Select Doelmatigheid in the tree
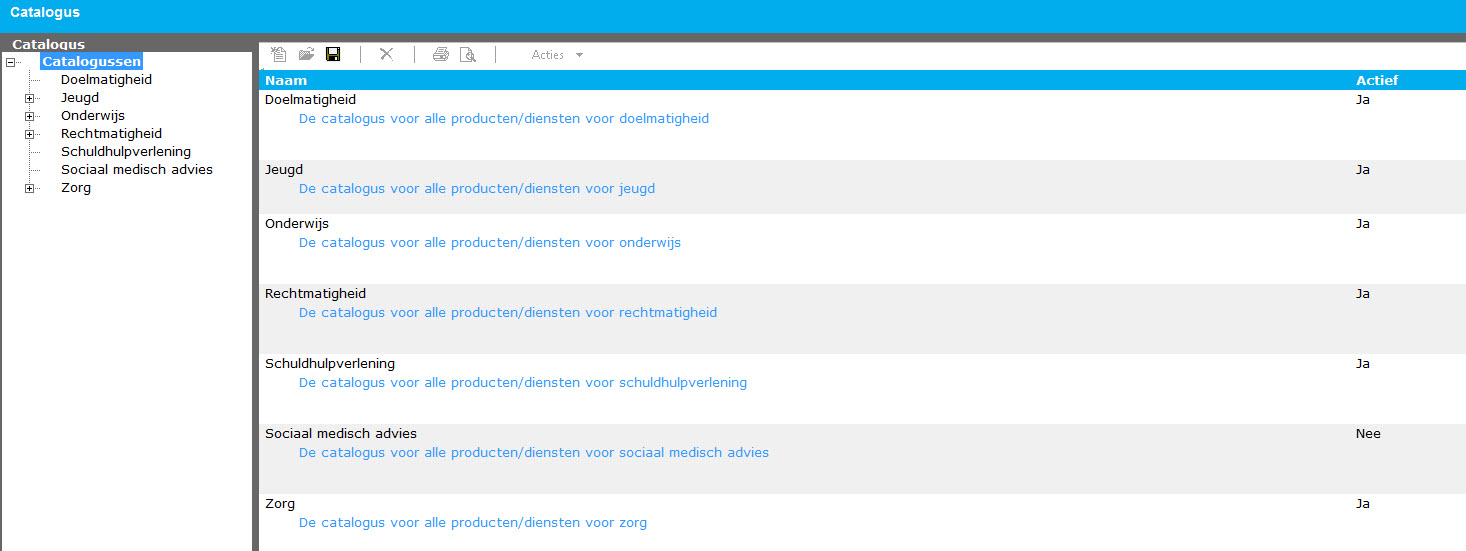Screen dimensions: 1466x551 coord(106,80)
